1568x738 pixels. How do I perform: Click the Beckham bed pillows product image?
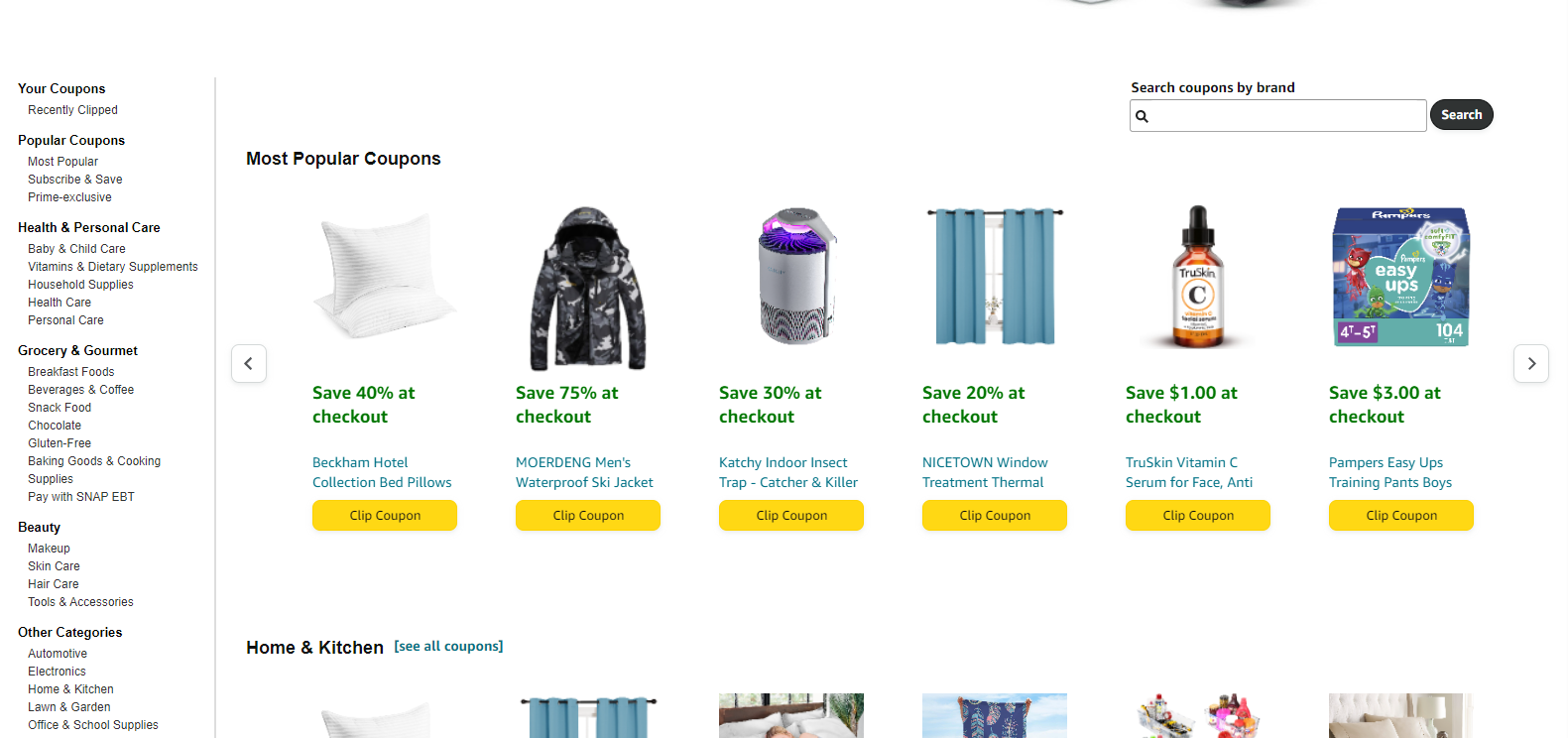point(385,277)
